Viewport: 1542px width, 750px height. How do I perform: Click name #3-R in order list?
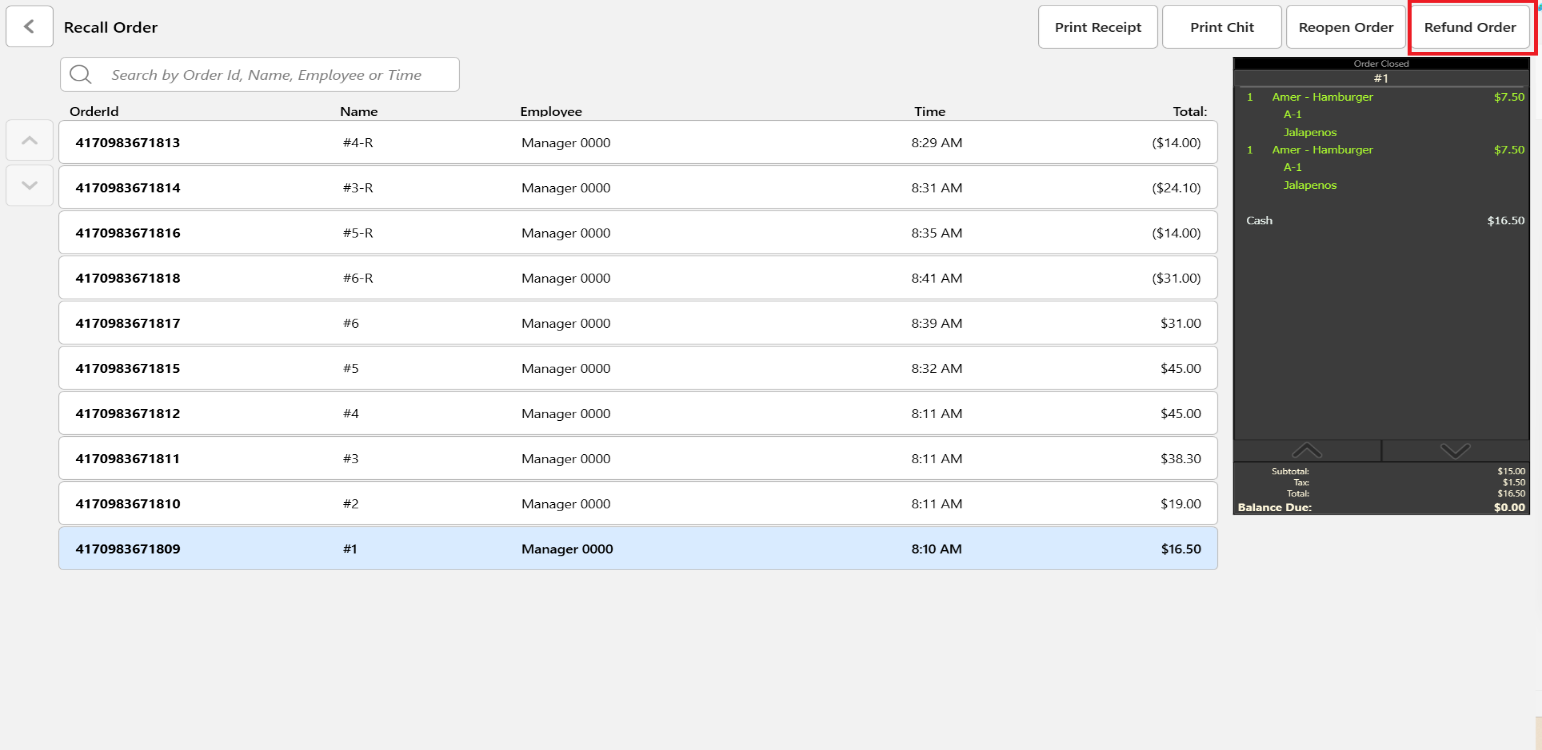[x=358, y=188]
